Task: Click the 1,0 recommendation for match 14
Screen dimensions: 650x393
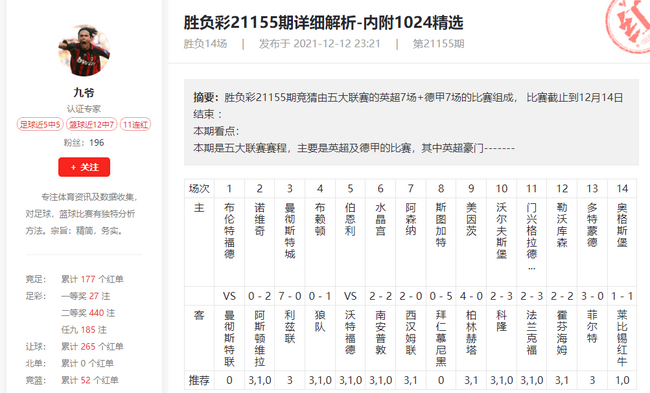Action: (622, 380)
